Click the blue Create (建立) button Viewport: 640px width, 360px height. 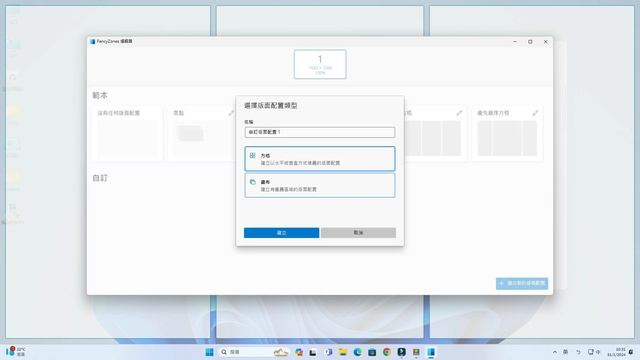click(x=281, y=233)
